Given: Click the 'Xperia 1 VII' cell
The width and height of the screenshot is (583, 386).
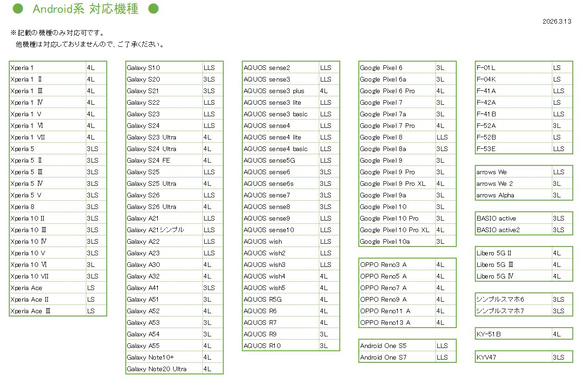Looking at the screenshot, I should coord(48,137).
